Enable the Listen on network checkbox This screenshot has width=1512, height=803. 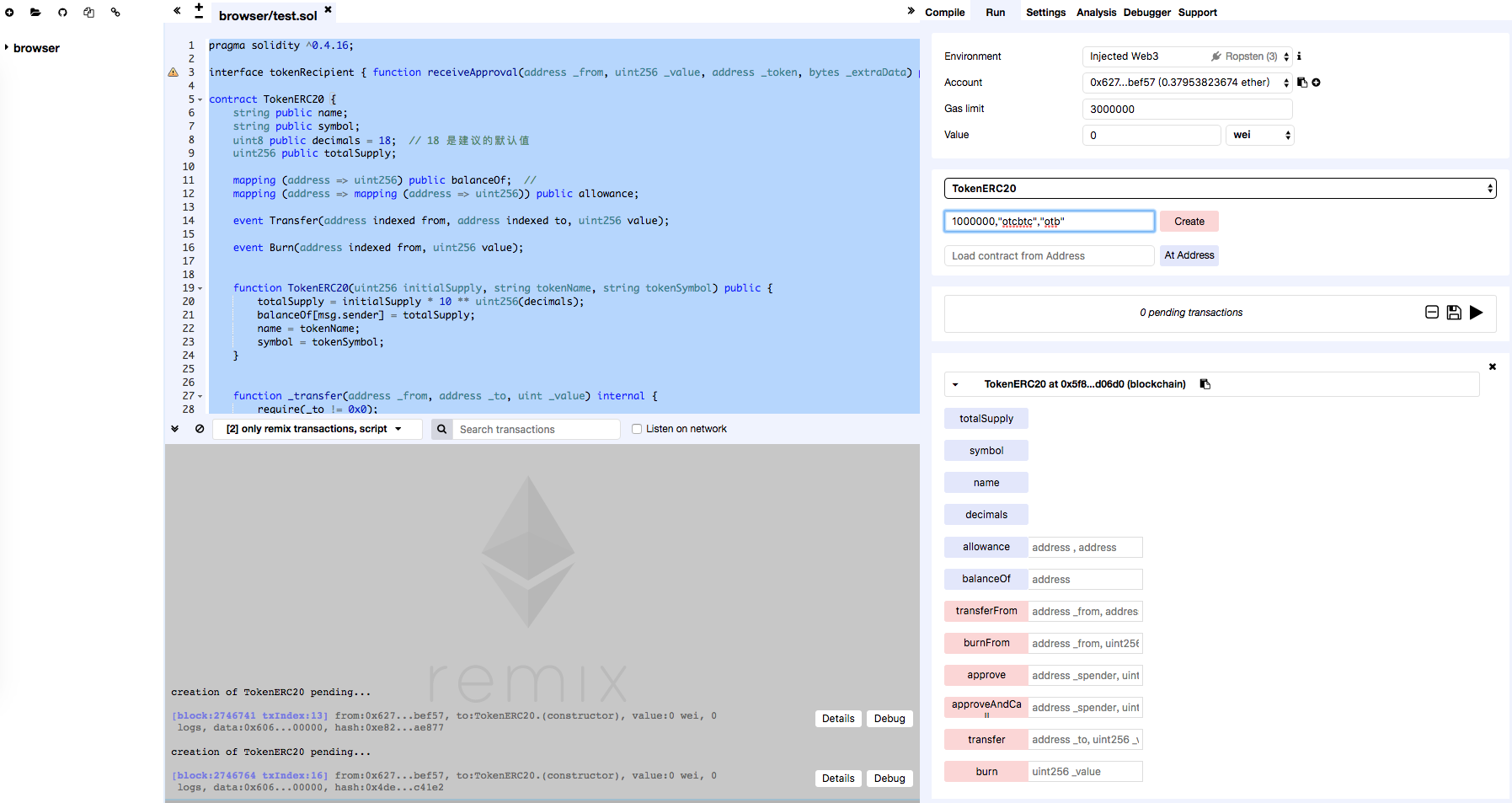coord(637,429)
